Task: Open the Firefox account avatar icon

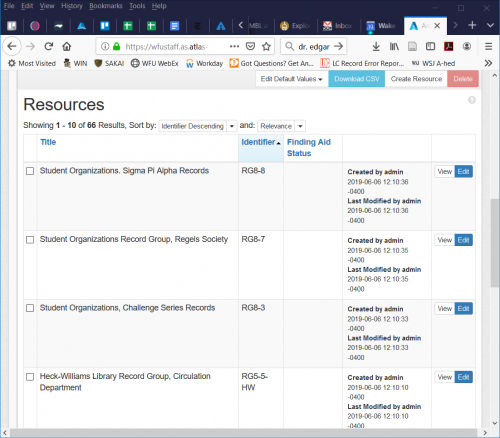Action: pyautogui.click(x=467, y=46)
